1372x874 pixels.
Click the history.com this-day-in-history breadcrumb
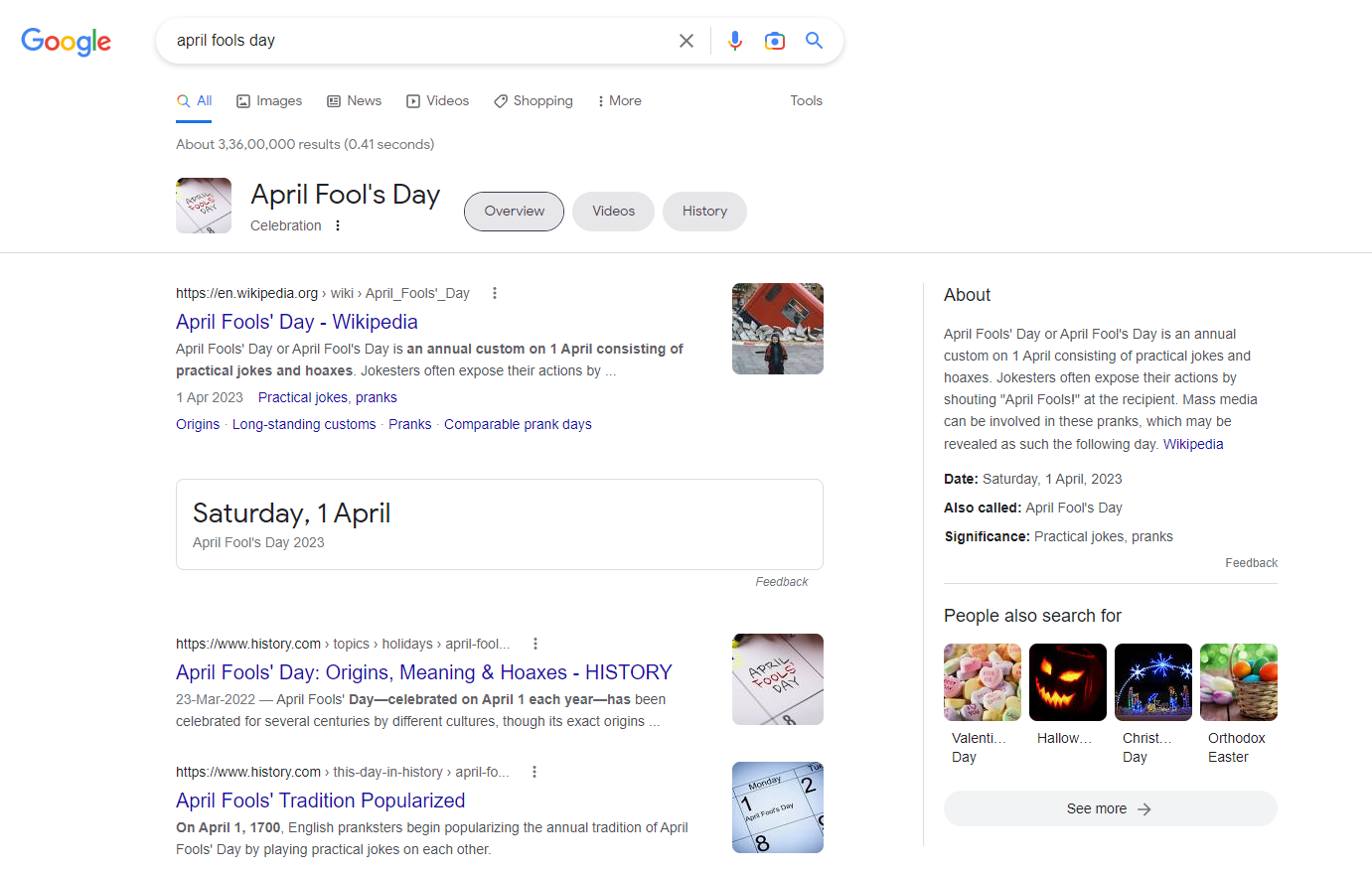coord(342,772)
